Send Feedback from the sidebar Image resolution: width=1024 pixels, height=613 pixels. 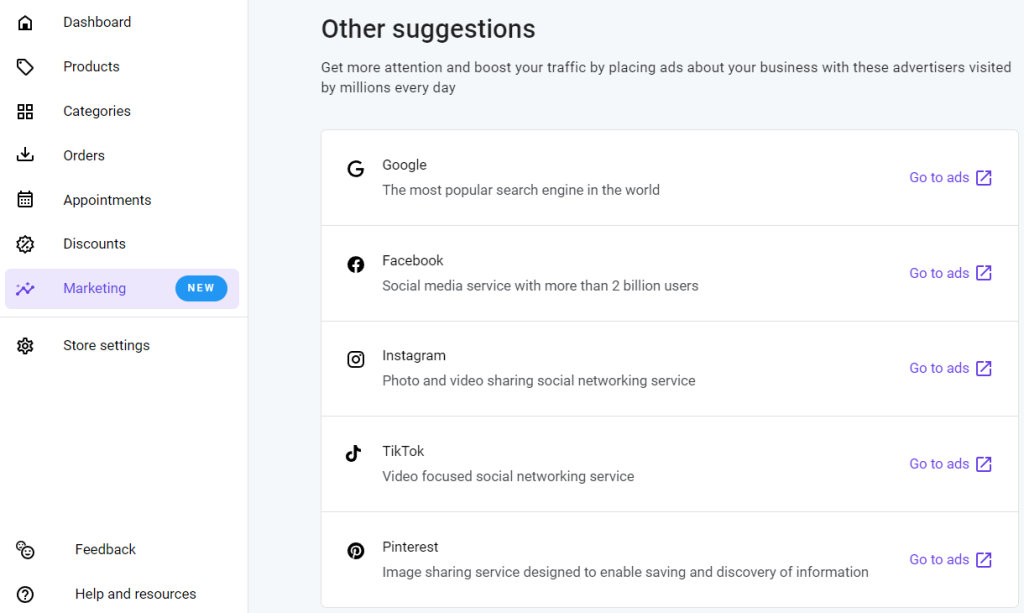(x=105, y=549)
